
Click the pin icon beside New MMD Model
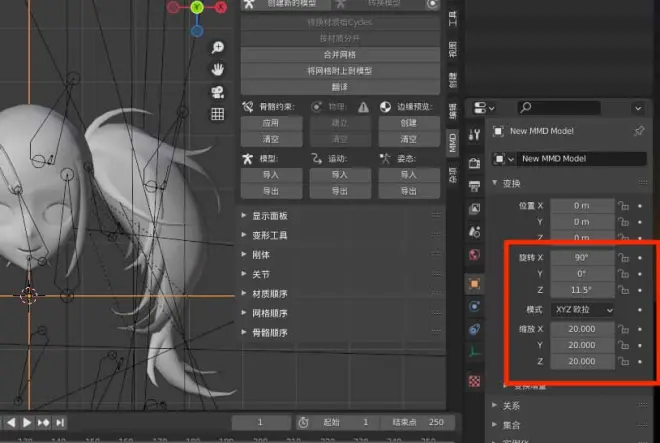[639, 131]
